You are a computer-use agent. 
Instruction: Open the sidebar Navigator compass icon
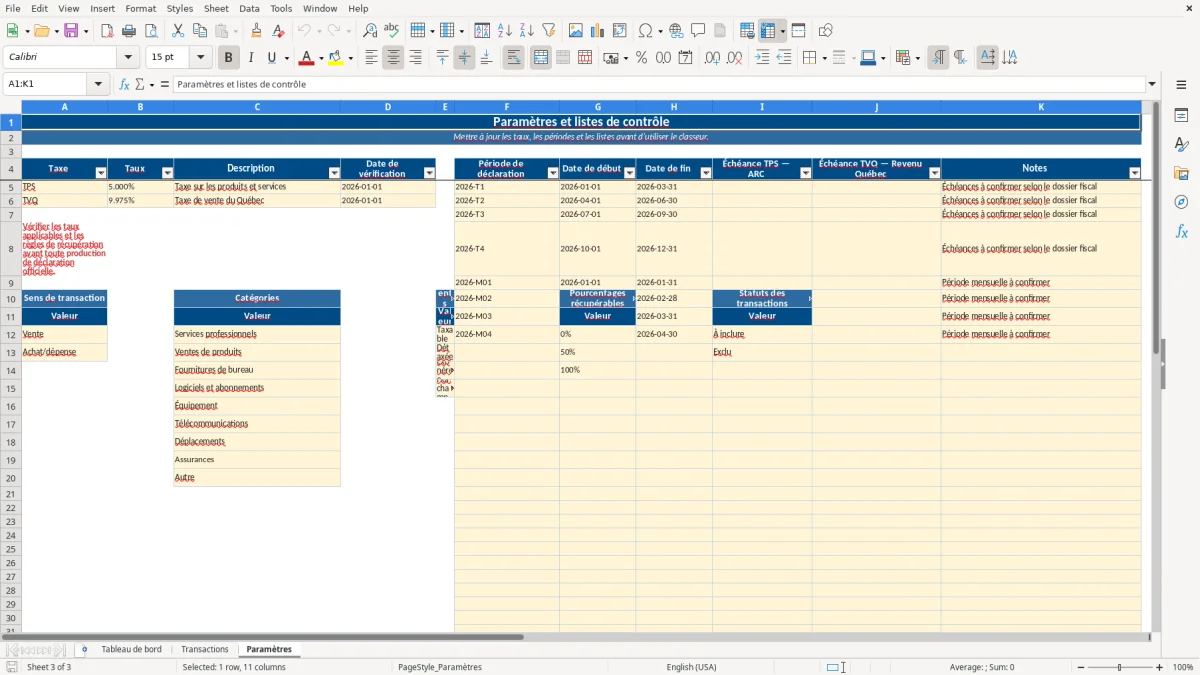1181,202
